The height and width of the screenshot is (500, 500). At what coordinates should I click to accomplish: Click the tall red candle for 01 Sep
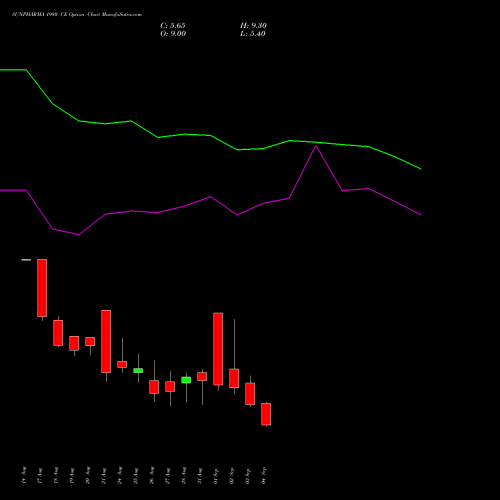click(218, 349)
